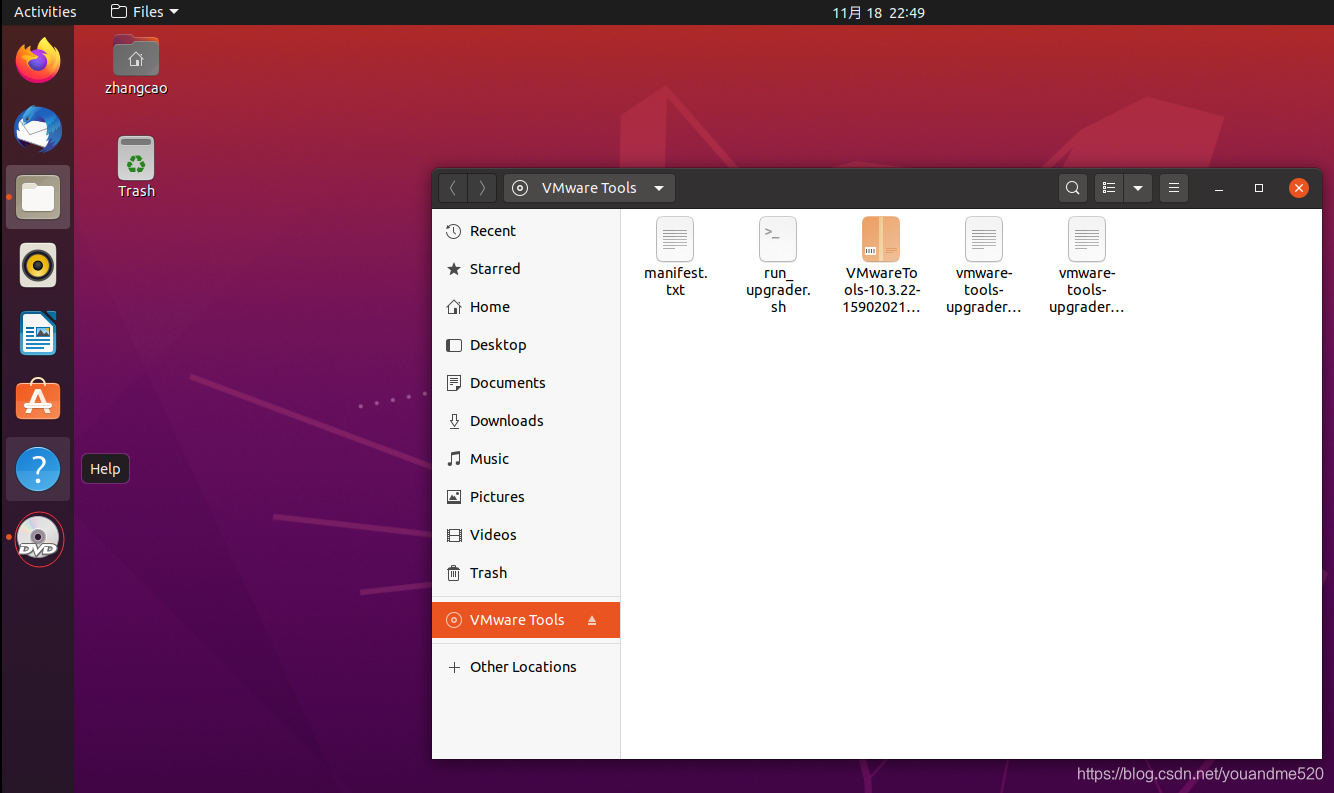
Task: Maximize the Files window
Action: click(1259, 188)
